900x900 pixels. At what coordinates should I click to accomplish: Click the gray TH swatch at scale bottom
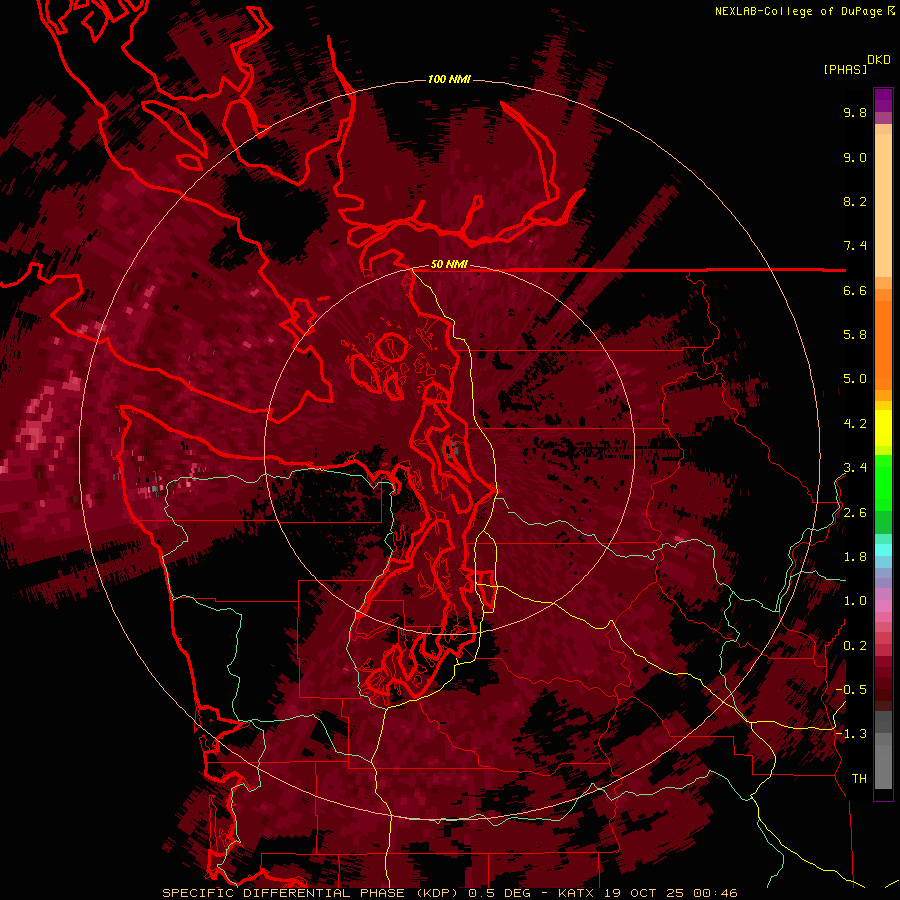883,761
